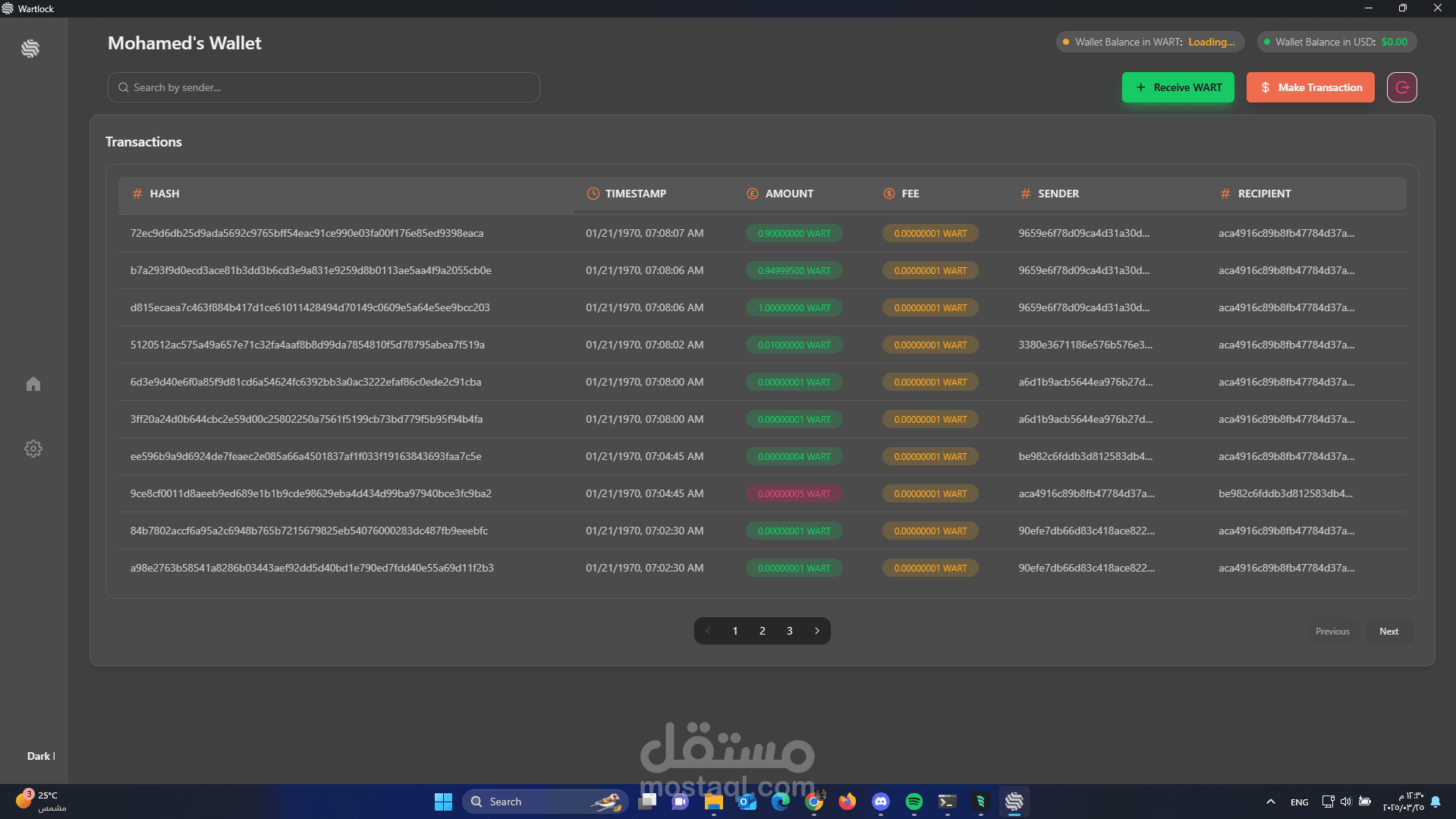Open Microsoft Edge from the taskbar
The height and width of the screenshot is (819, 1456).
(x=781, y=802)
